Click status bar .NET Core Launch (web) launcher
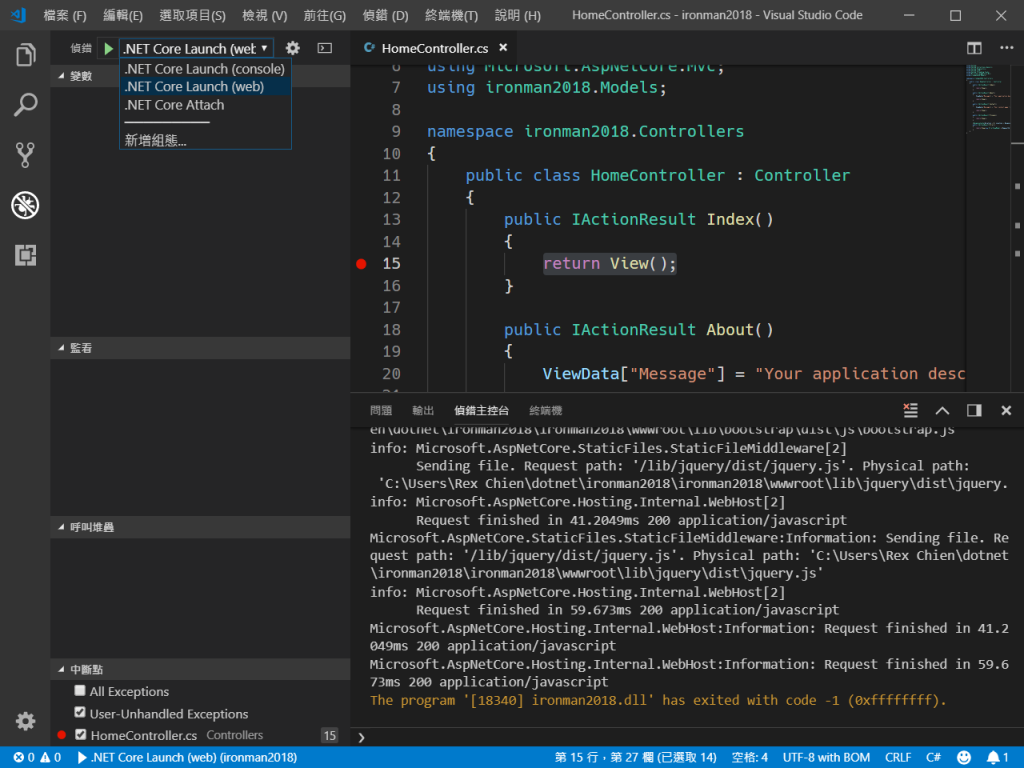The height and width of the screenshot is (768, 1024). pyautogui.click(x=187, y=758)
